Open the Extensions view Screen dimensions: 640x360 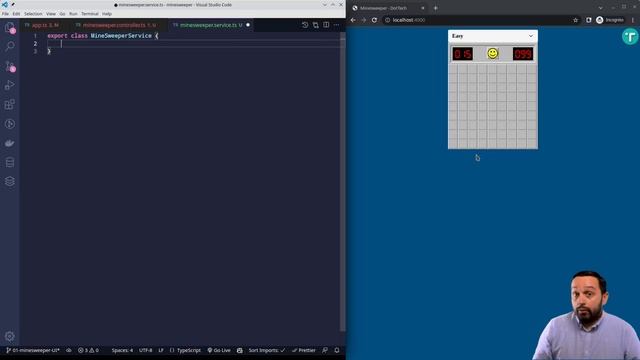[x=10, y=104]
